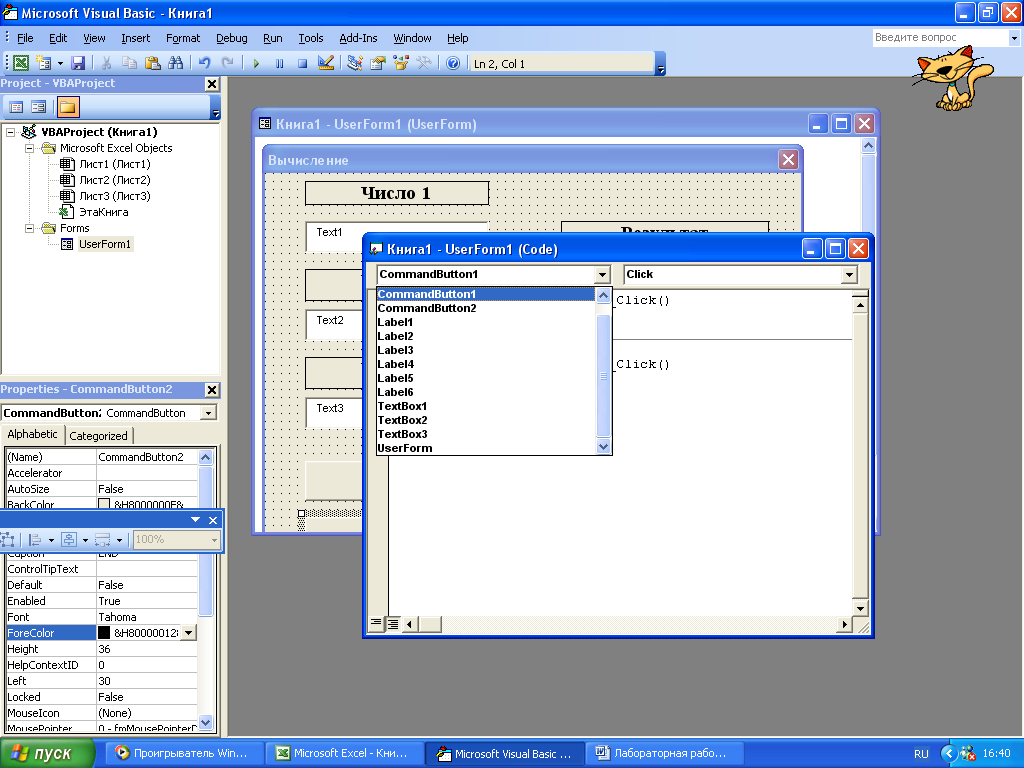The height and width of the screenshot is (768, 1024).
Task: Click Procedure View button in code window
Action: [x=376, y=624]
